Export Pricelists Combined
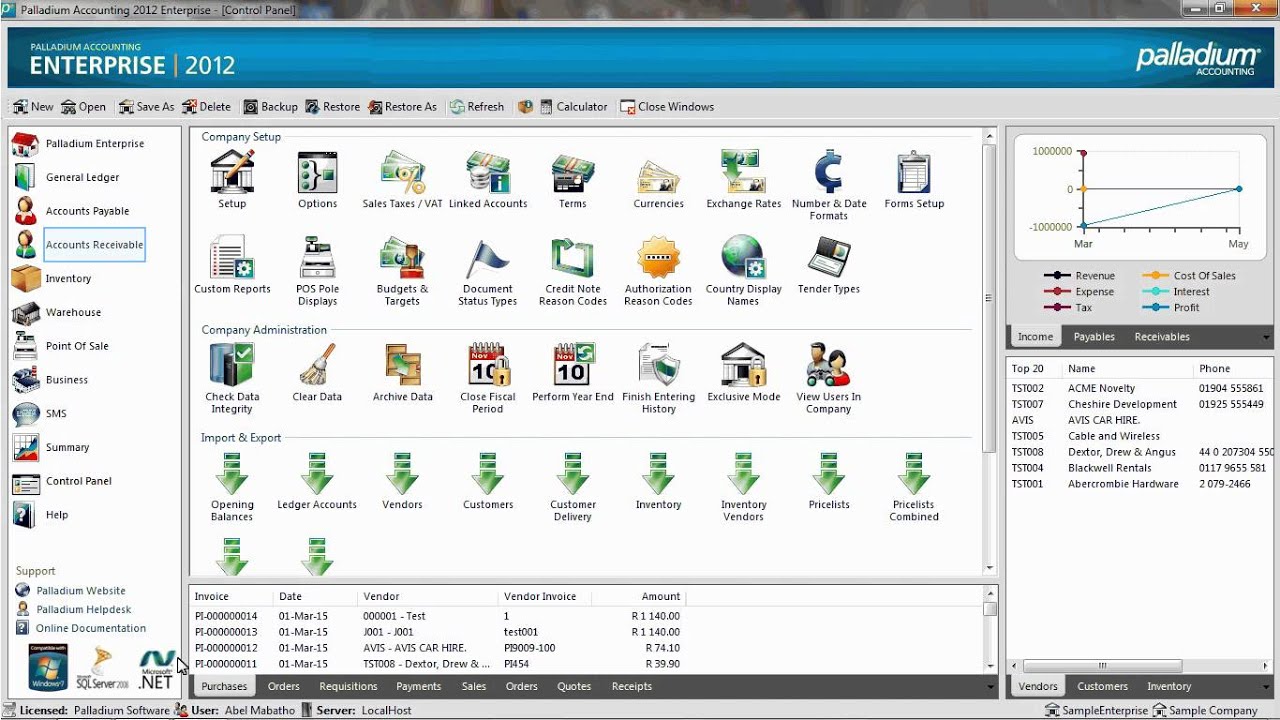1280x720 pixels. click(913, 475)
